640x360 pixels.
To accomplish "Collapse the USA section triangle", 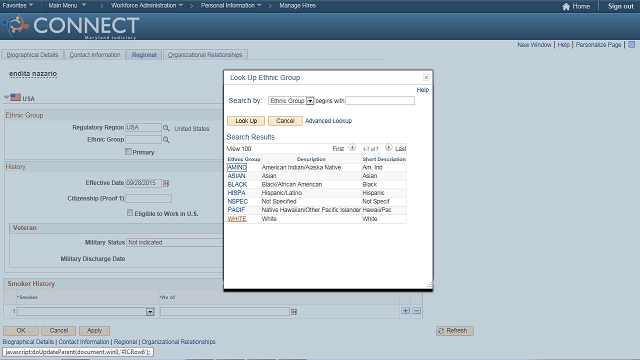I will point(7,98).
